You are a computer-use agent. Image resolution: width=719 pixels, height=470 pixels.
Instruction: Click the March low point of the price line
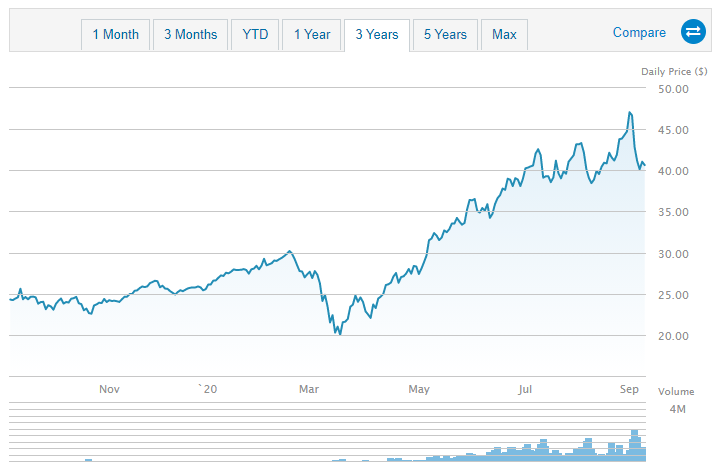pos(340,333)
